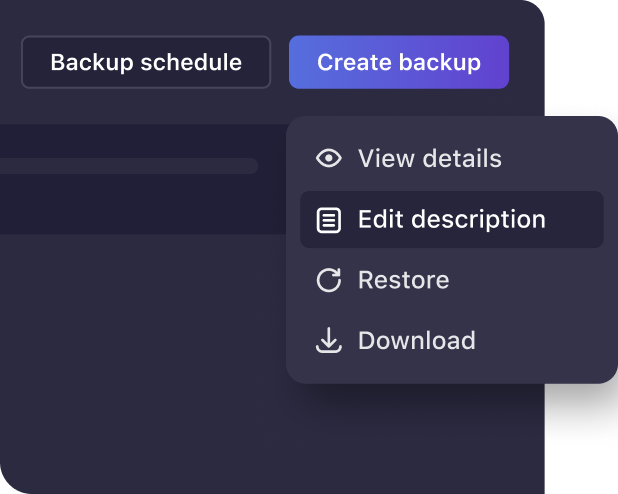Click the circular arrow Restore icon
The width and height of the screenshot is (618, 494).
click(x=329, y=280)
